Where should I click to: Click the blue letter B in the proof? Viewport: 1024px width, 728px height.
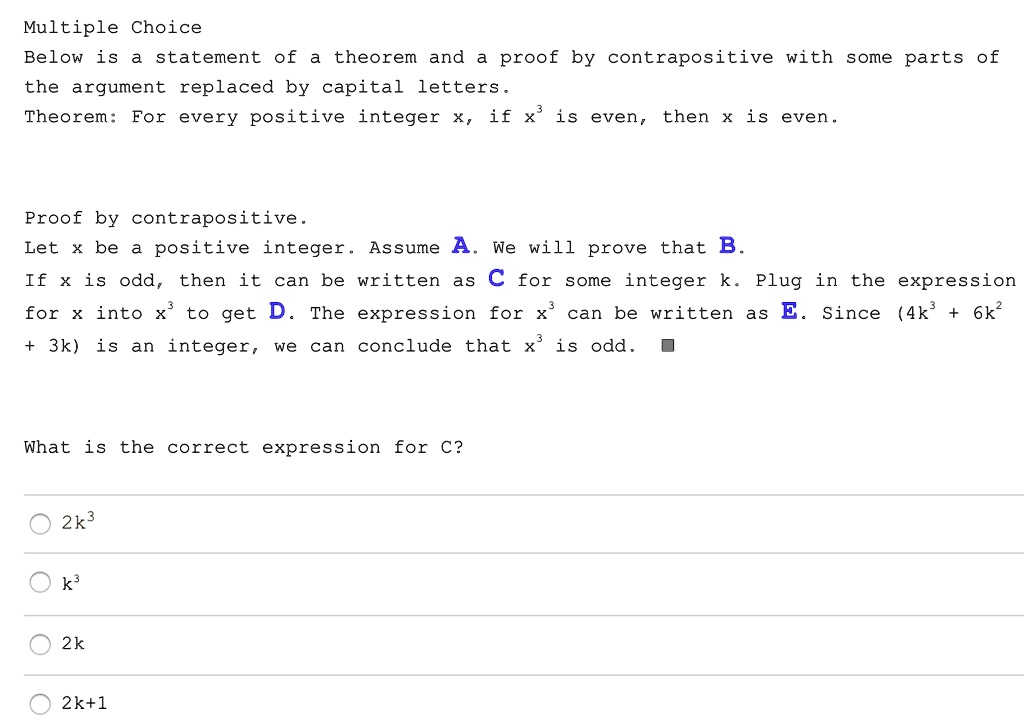coord(729,246)
